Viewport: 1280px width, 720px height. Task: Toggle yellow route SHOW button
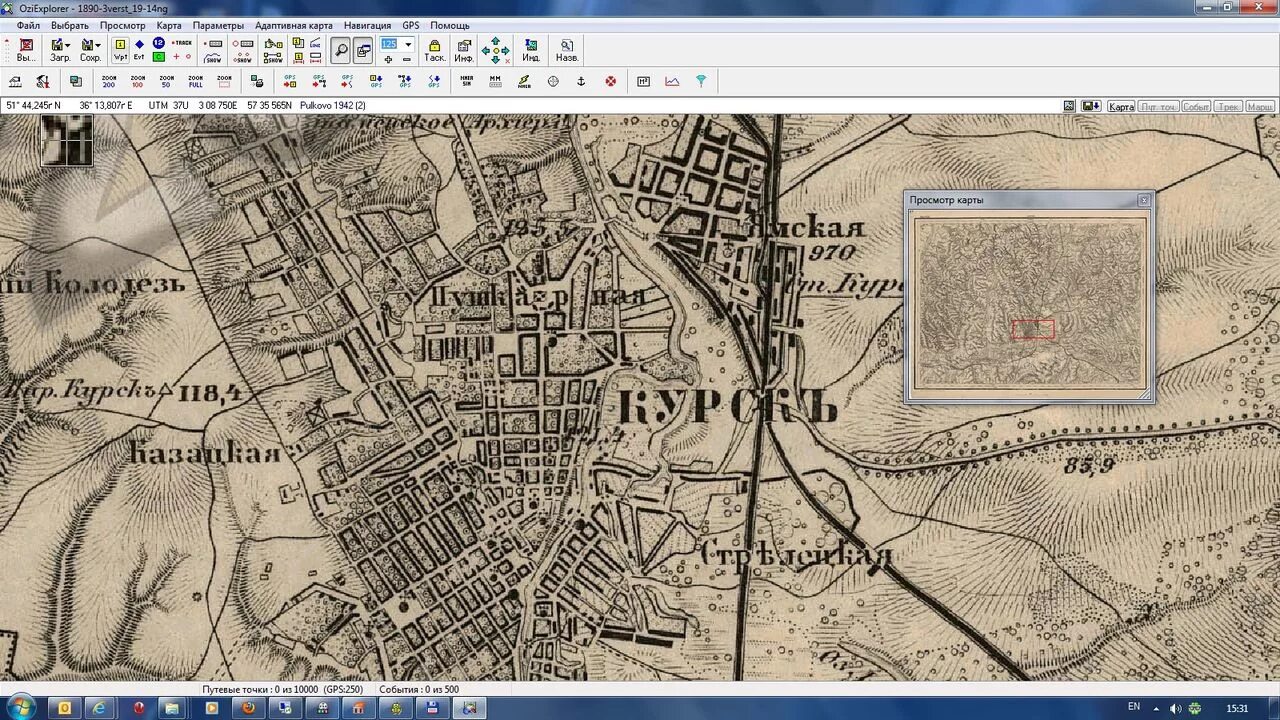[274, 57]
